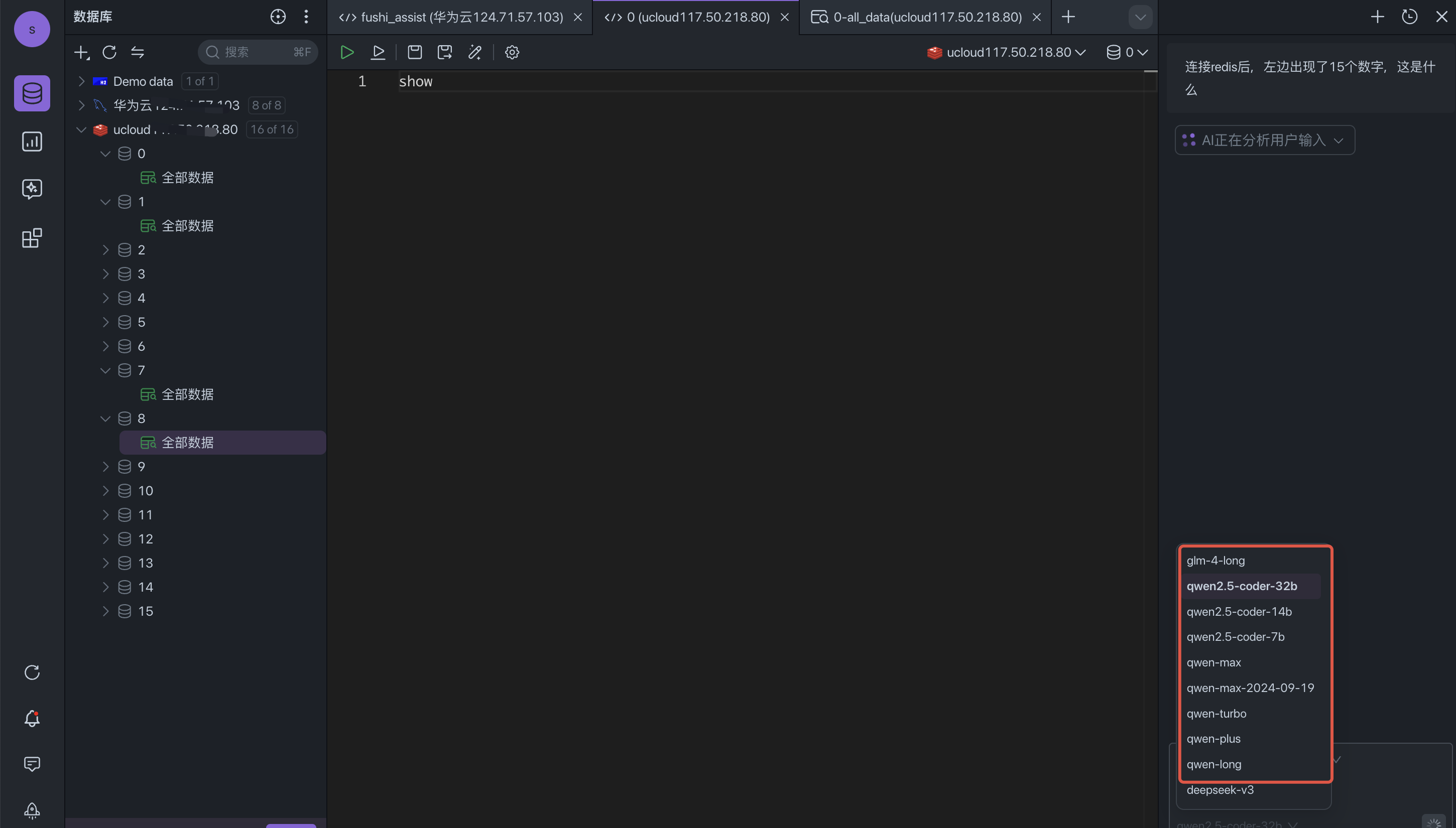Open the dashboard chart icon in sidebar
1456x828 pixels.
[32, 142]
